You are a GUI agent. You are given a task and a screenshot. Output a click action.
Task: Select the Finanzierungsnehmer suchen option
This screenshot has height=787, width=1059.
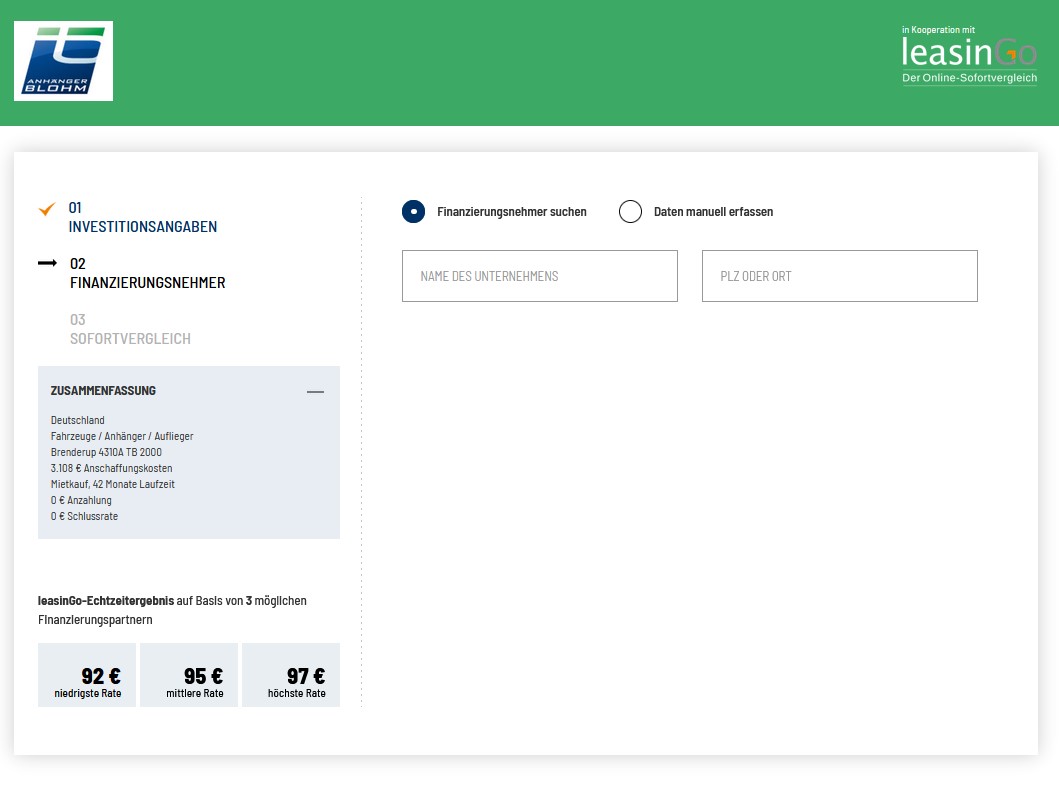(511, 211)
